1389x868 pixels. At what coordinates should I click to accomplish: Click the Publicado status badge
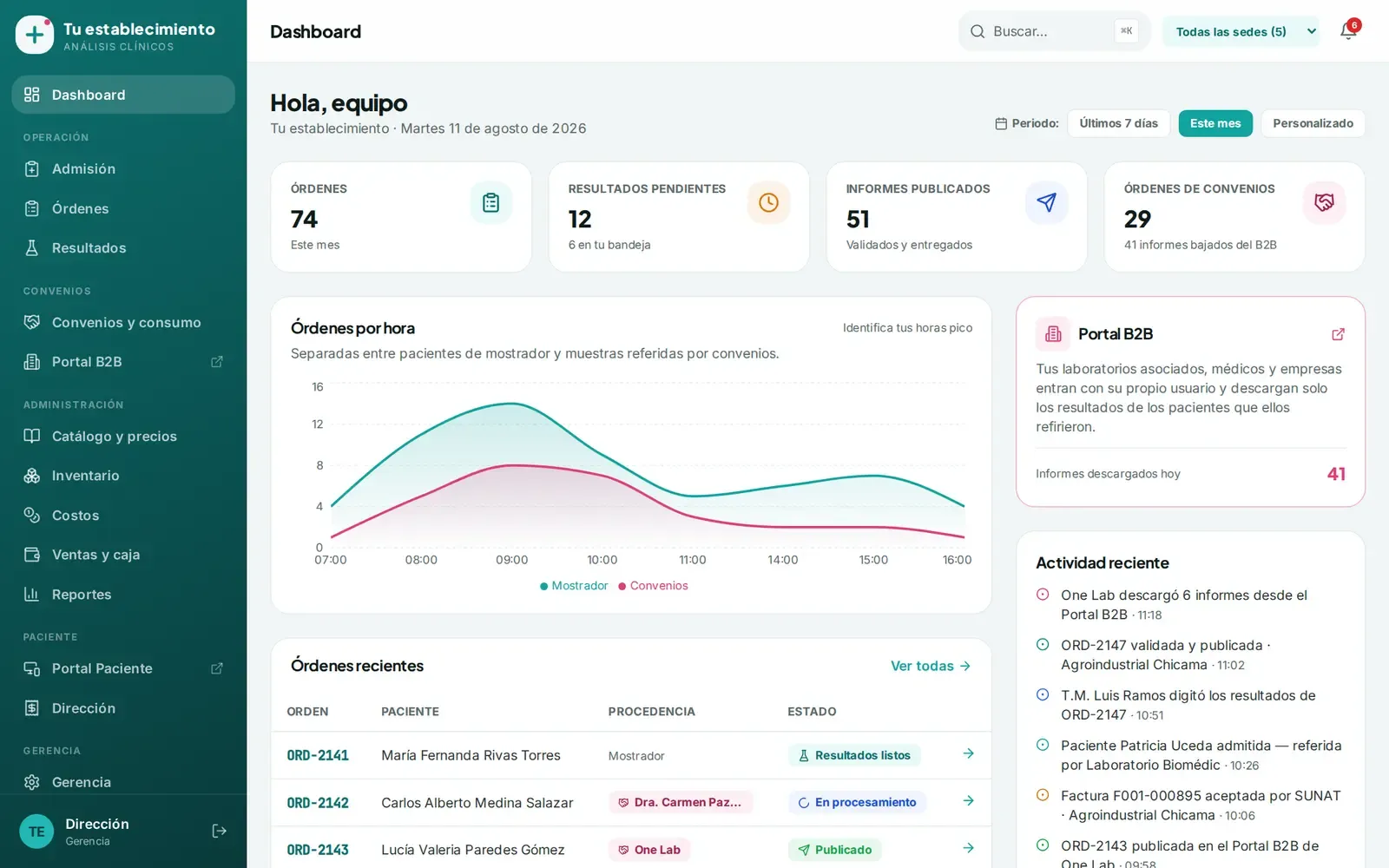[x=835, y=850]
